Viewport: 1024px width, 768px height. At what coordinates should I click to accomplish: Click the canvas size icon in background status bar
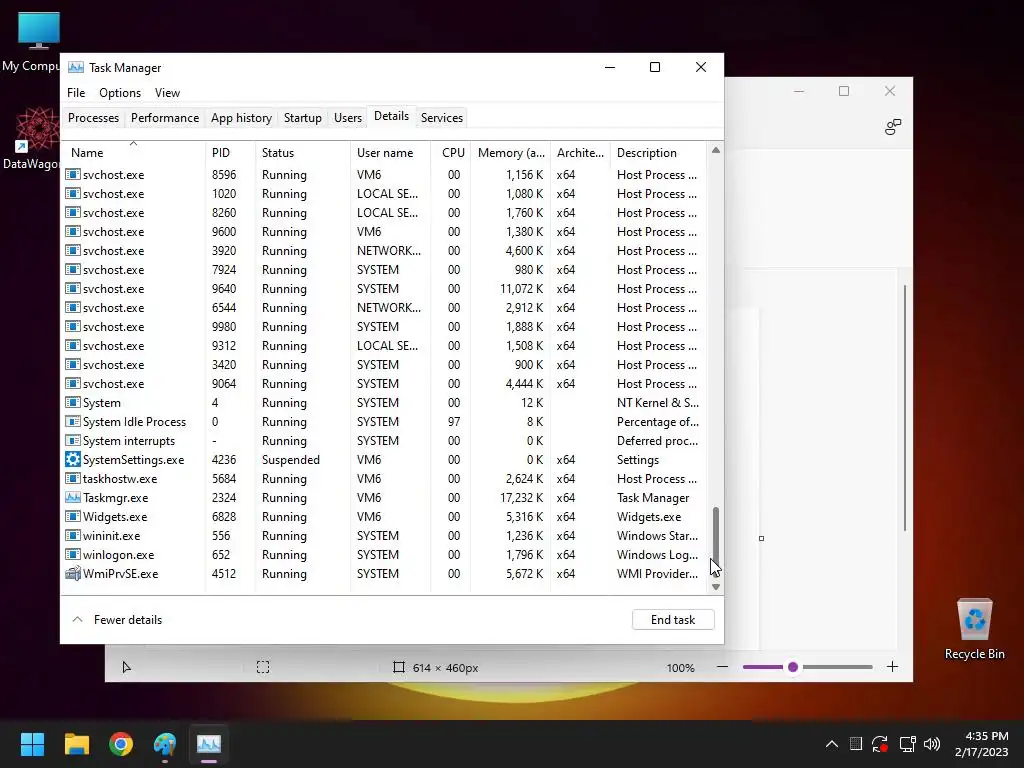point(398,667)
